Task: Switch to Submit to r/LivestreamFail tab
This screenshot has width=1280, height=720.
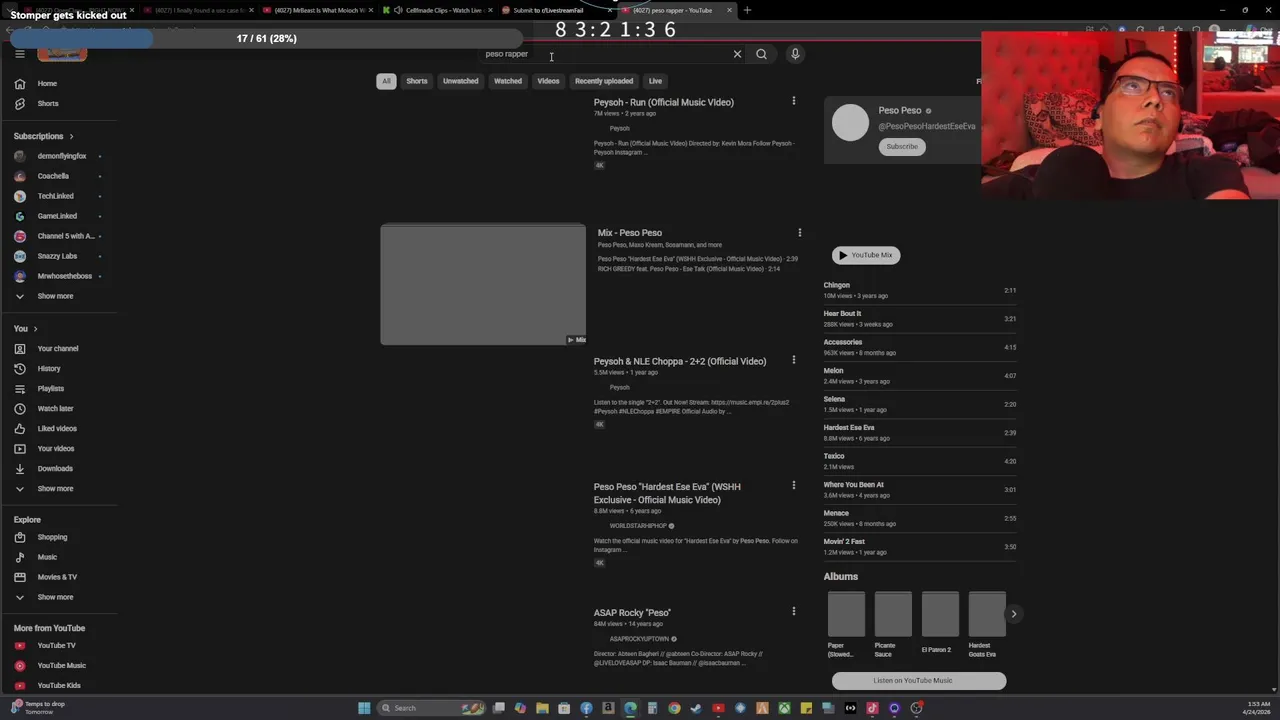Action: click(x=555, y=10)
